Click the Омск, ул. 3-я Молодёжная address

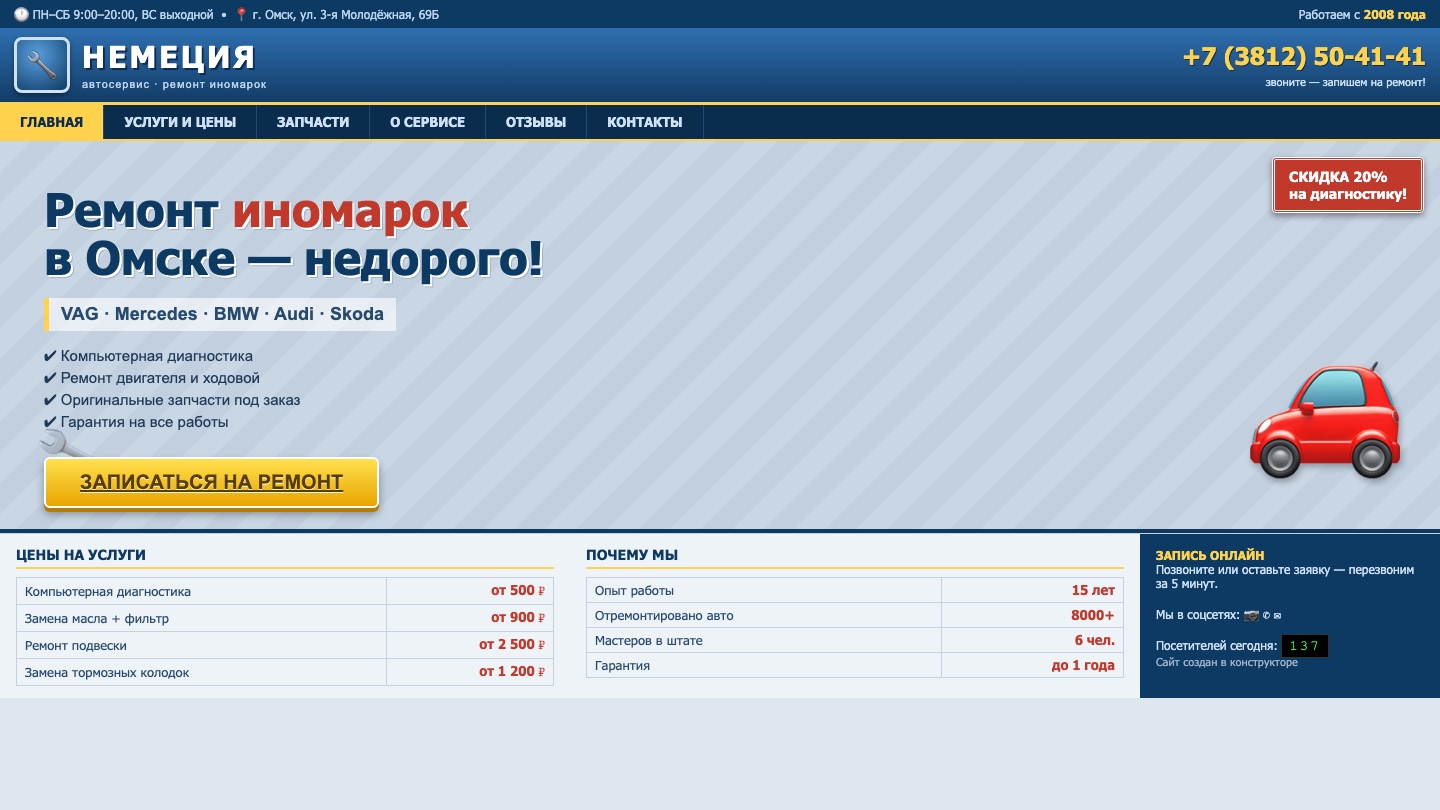[x=345, y=15]
